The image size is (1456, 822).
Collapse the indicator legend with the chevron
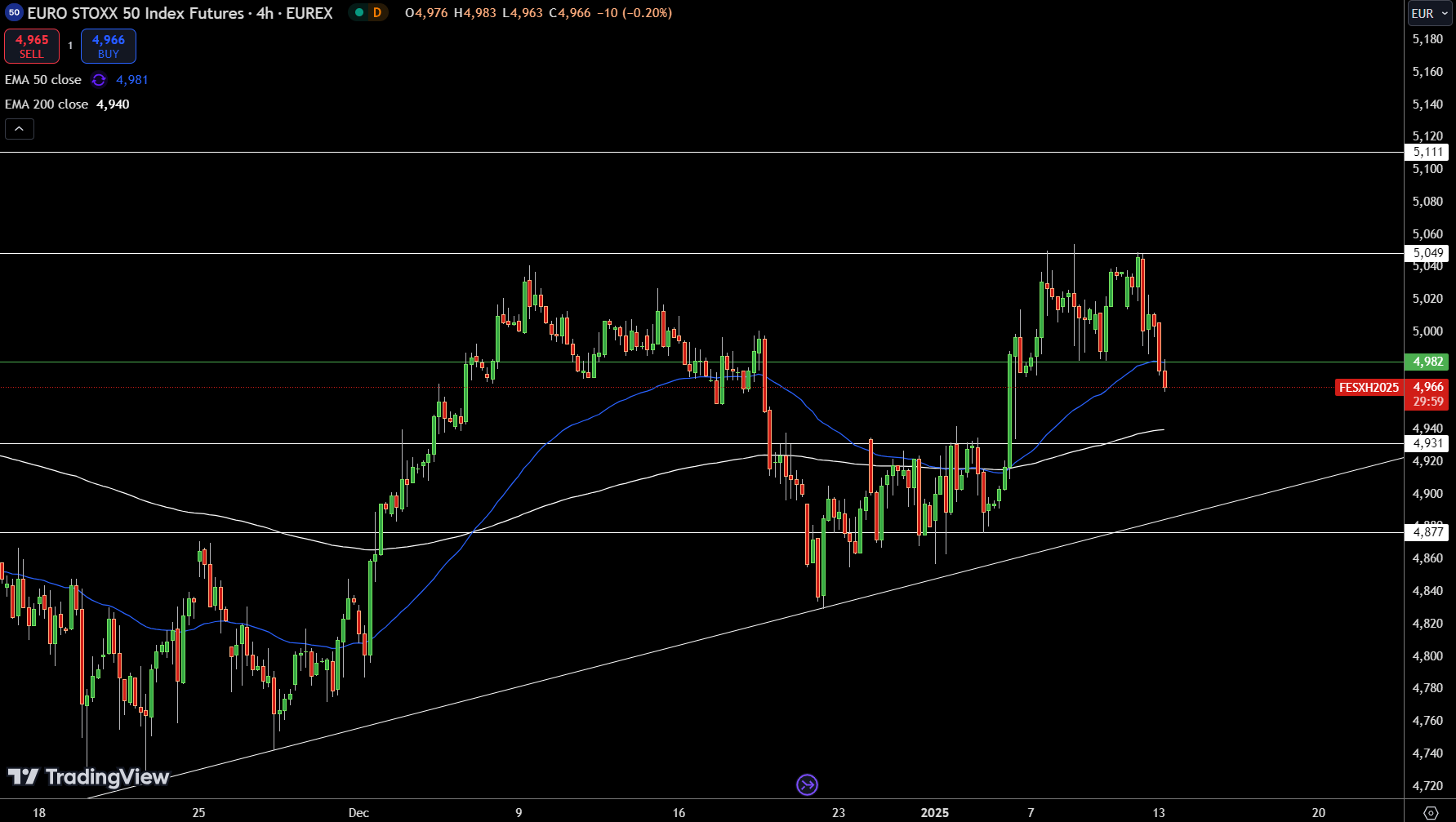pyautogui.click(x=20, y=129)
